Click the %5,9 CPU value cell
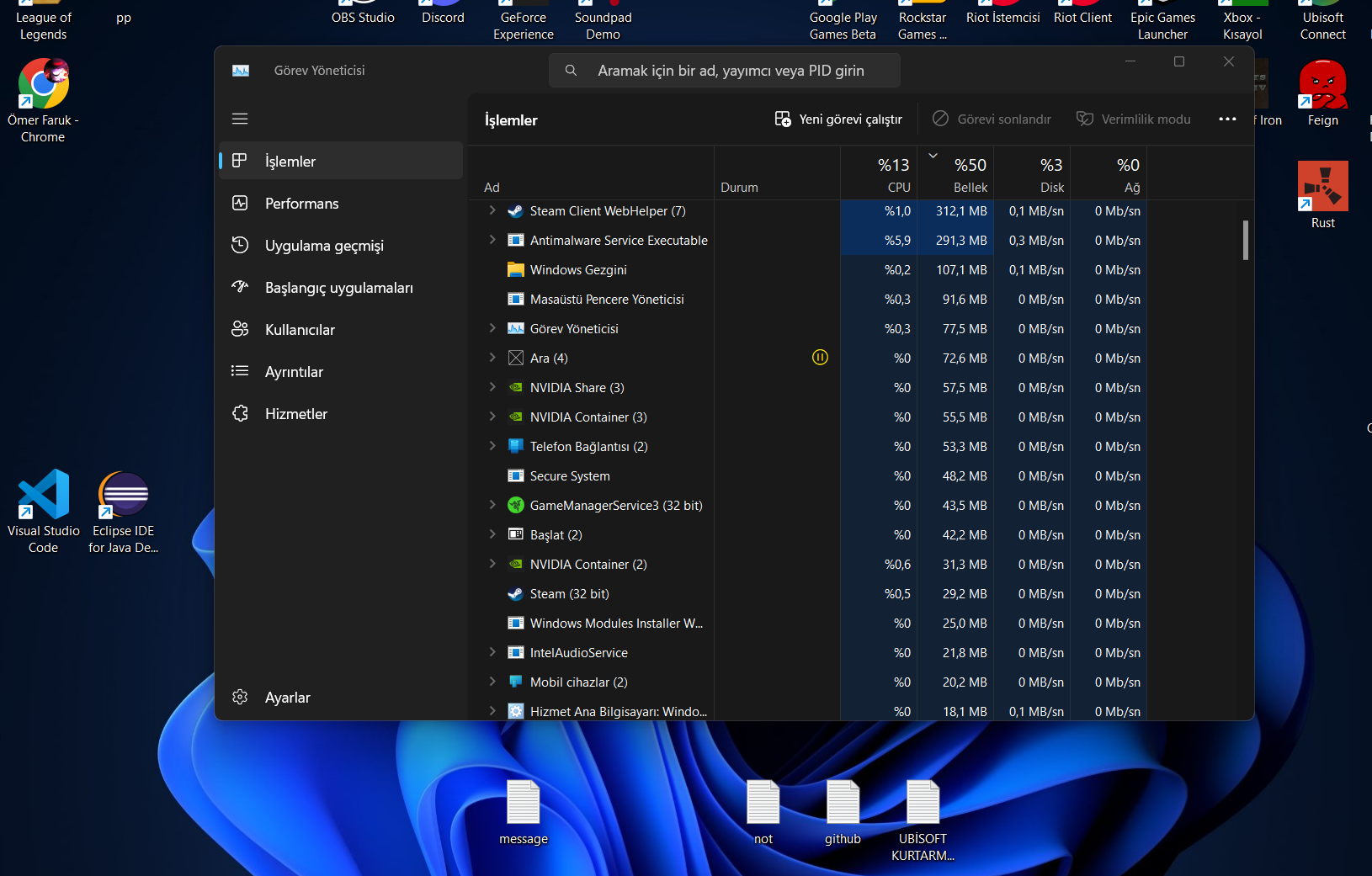Screen dimensions: 1372x876 (879, 241)
